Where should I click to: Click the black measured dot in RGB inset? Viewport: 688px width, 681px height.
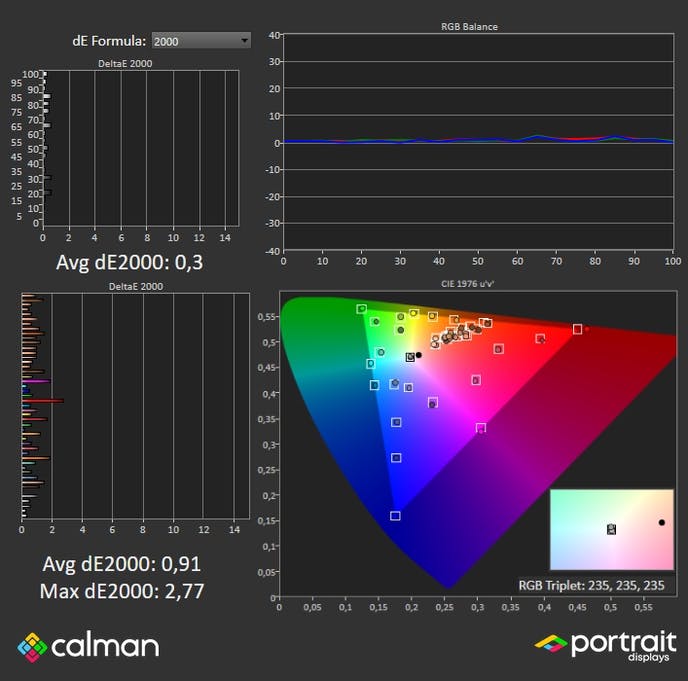pyautogui.click(x=661, y=523)
